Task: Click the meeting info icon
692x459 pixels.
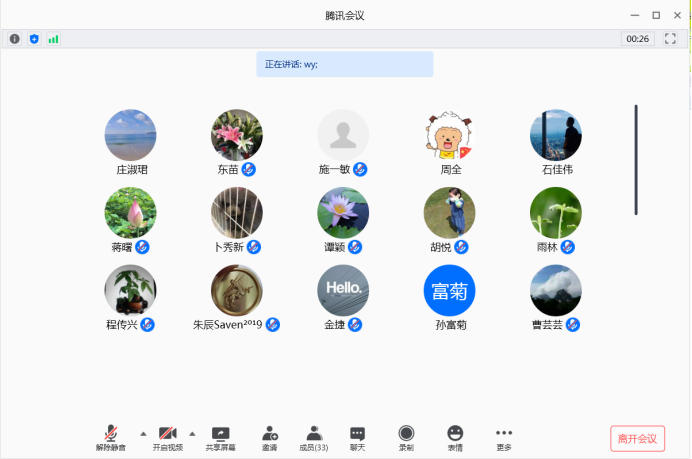Action: click(14, 39)
